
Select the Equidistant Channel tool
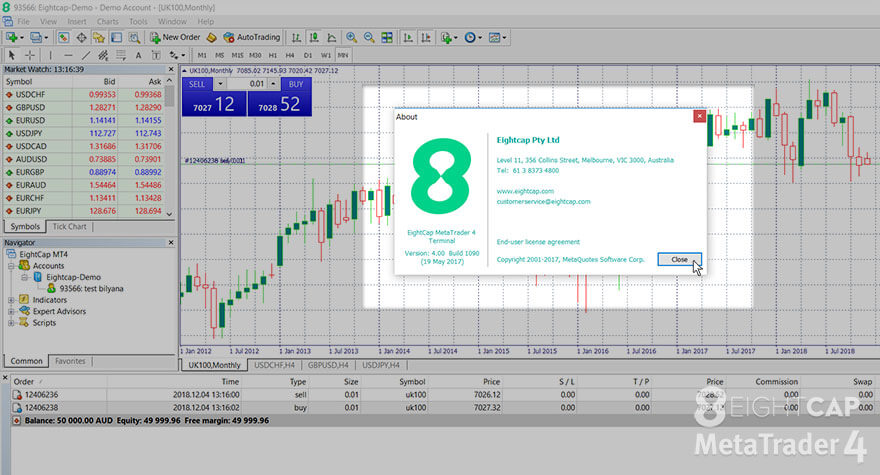click(x=103, y=55)
